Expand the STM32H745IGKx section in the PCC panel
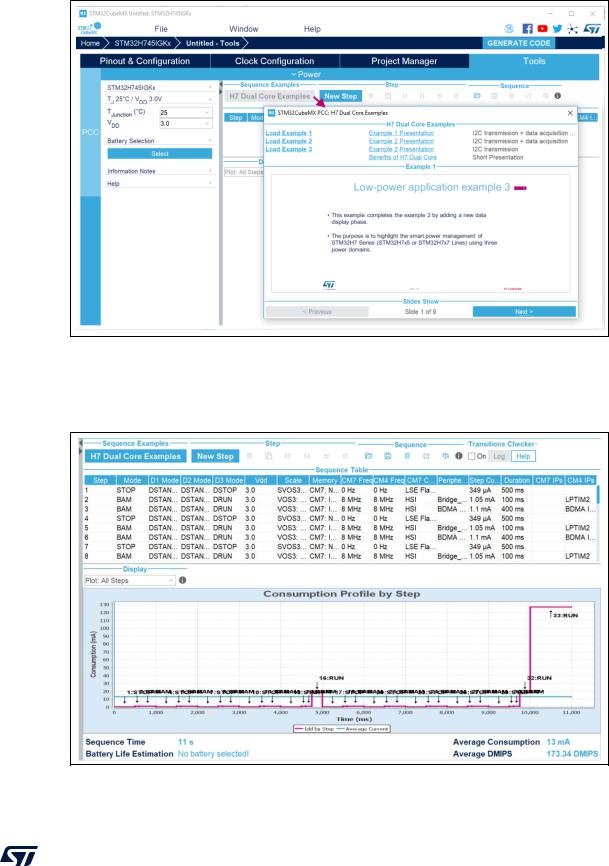 click(159, 87)
